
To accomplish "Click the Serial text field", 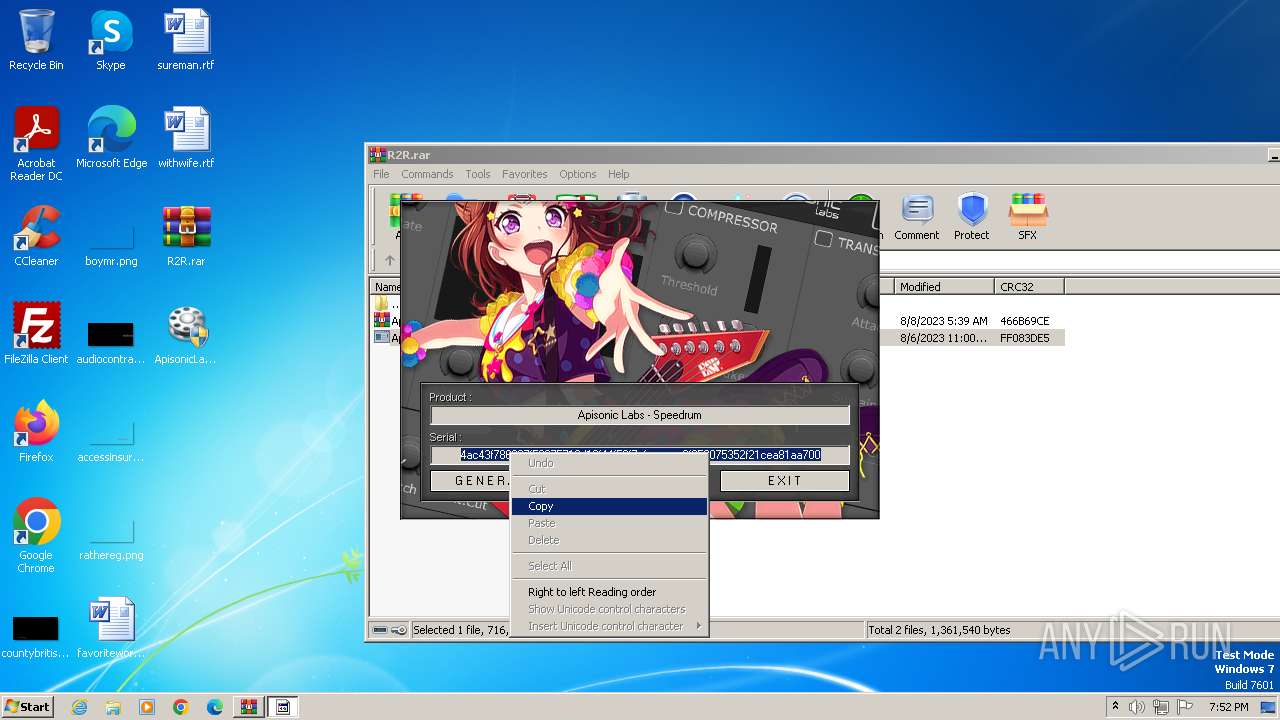I will click(640, 455).
